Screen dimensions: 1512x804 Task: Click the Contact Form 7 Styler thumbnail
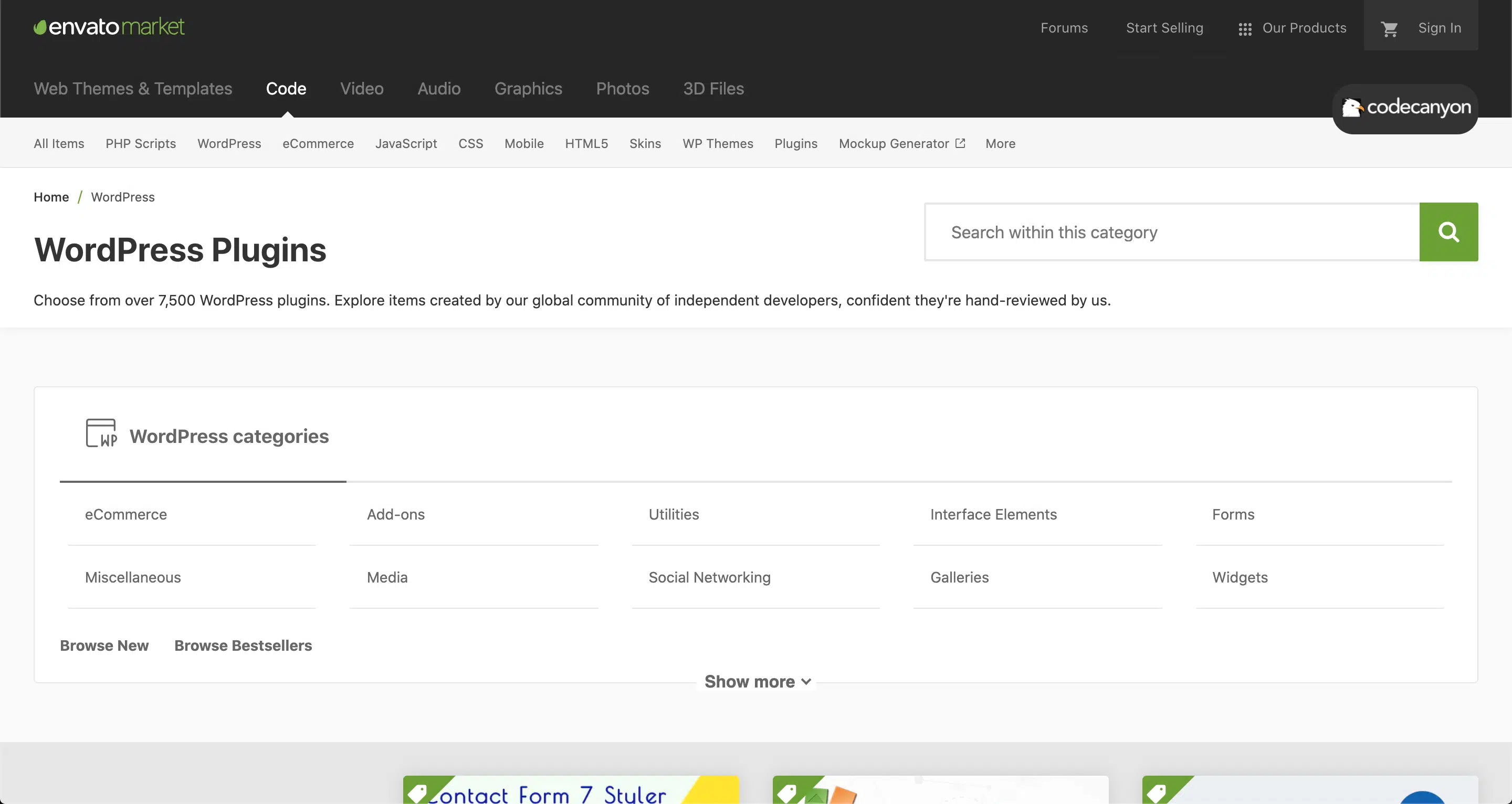571,790
